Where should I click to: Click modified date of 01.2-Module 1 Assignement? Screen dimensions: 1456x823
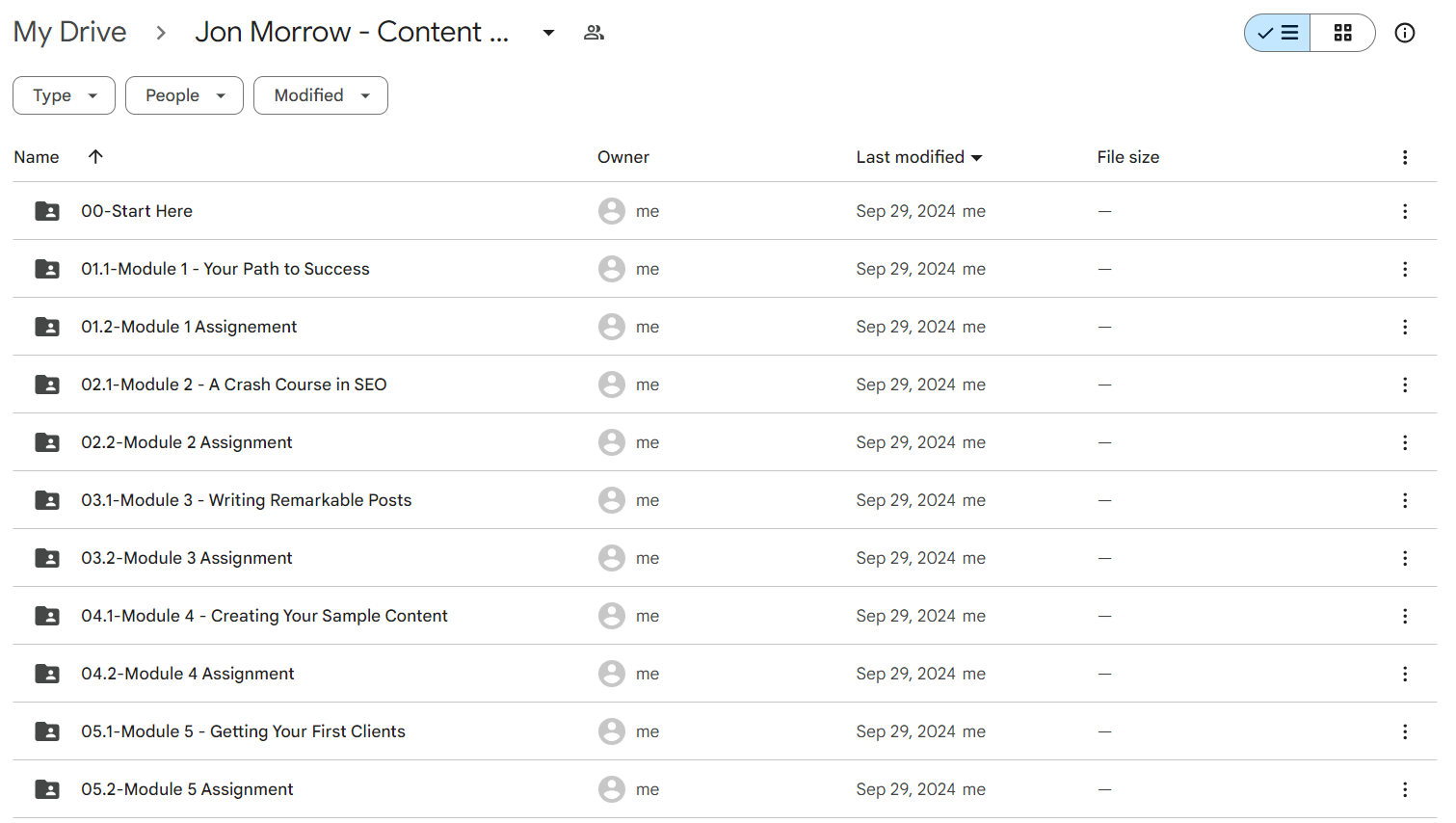(906, 327)
